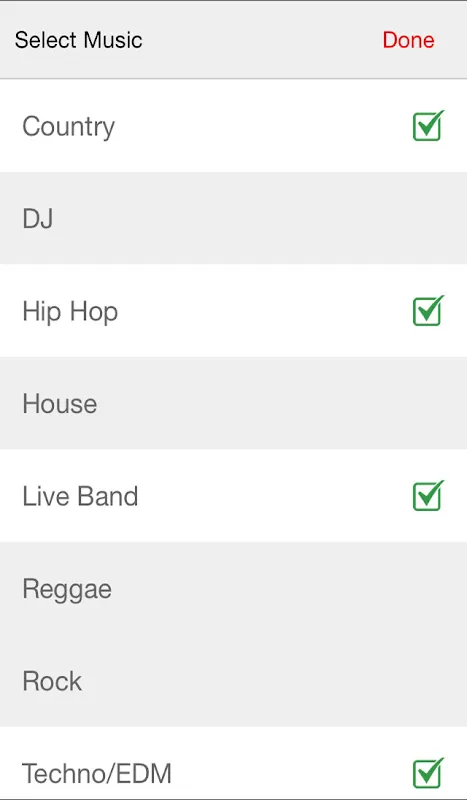
Task: Tap the red Done button
Action: point(408,40)
